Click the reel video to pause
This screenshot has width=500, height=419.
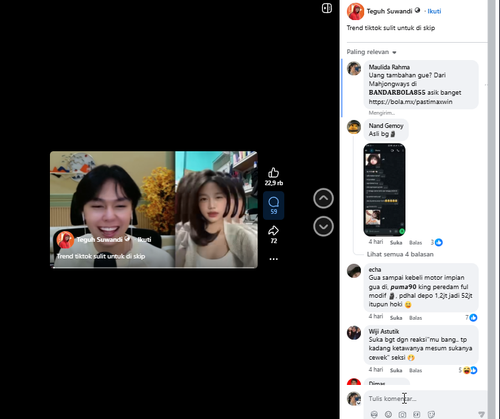click(154, 209)
